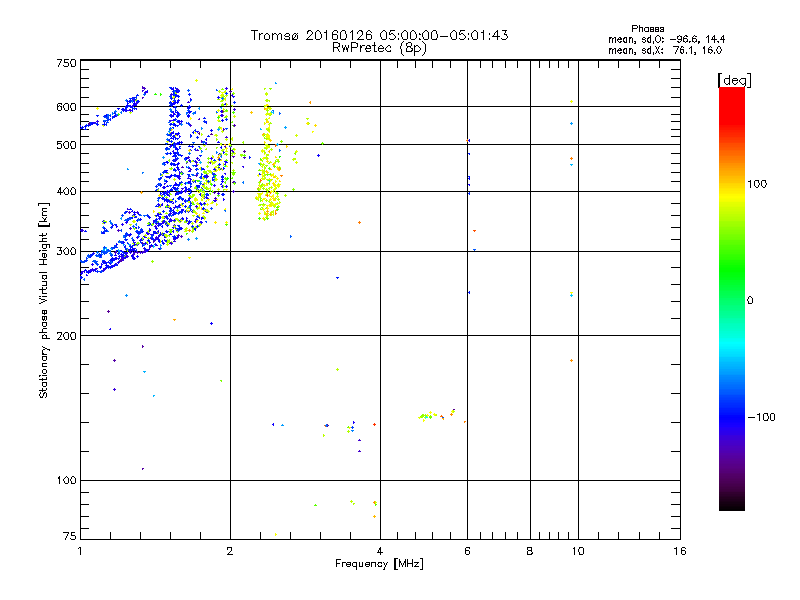Click the plot title 'Tromsø 20160126 05:00:00-05:01:43'
This screenshot has height=600, width=800.
[x=379, y=35]
